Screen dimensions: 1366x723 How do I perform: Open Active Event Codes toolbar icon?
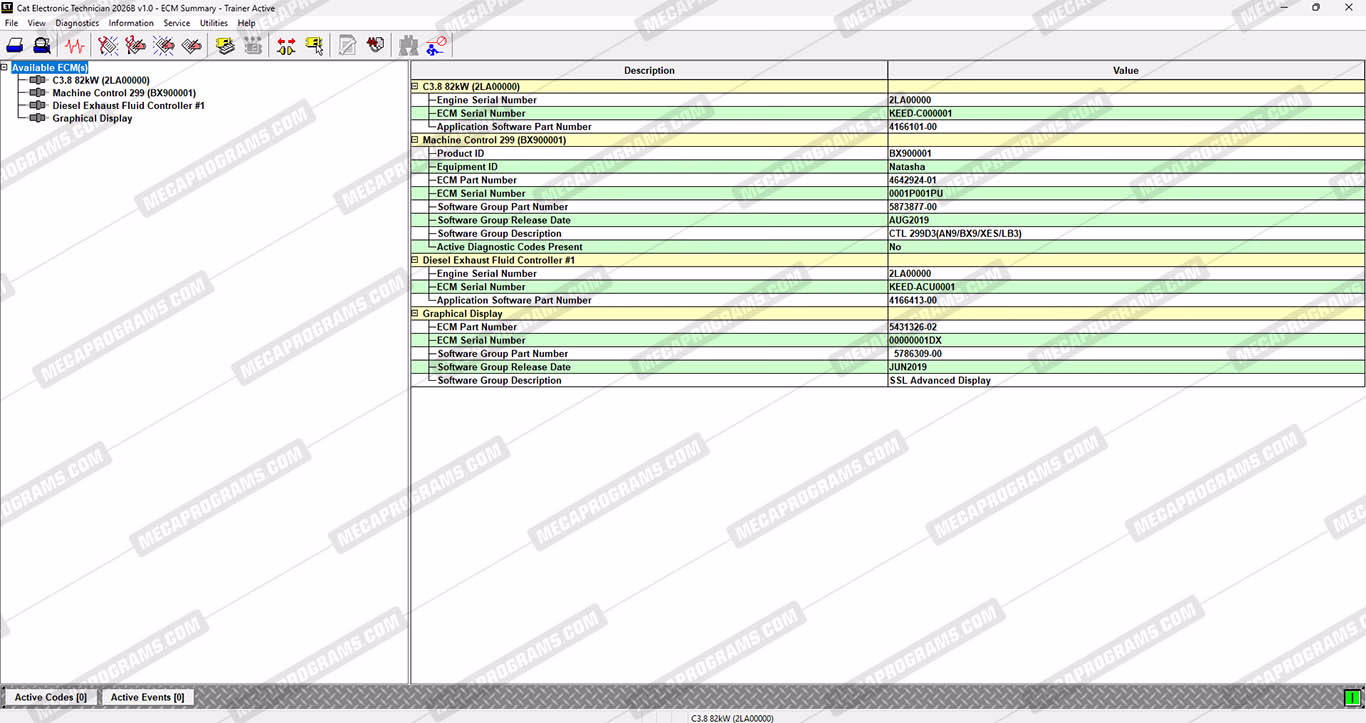[x=164, y=45]
